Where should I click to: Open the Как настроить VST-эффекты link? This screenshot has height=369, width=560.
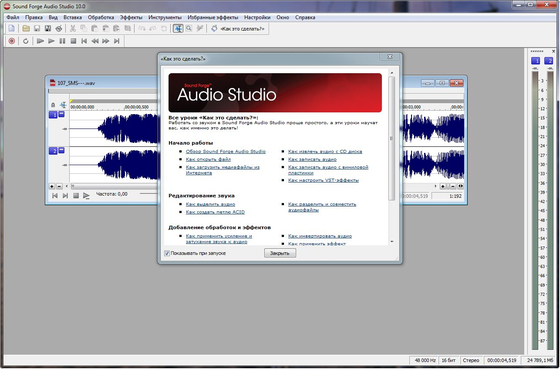click(323, 180)
